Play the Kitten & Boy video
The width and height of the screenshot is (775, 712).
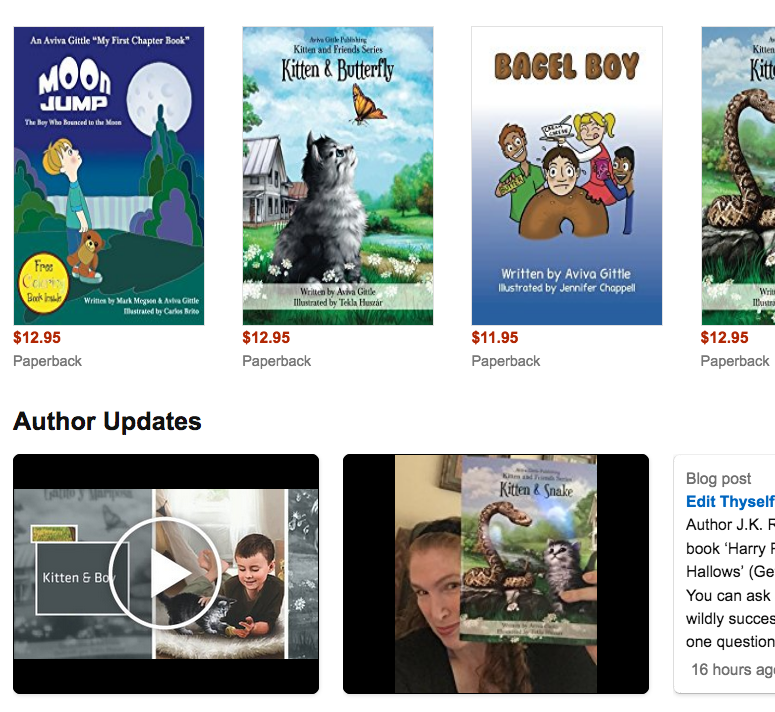click(165, 574)
